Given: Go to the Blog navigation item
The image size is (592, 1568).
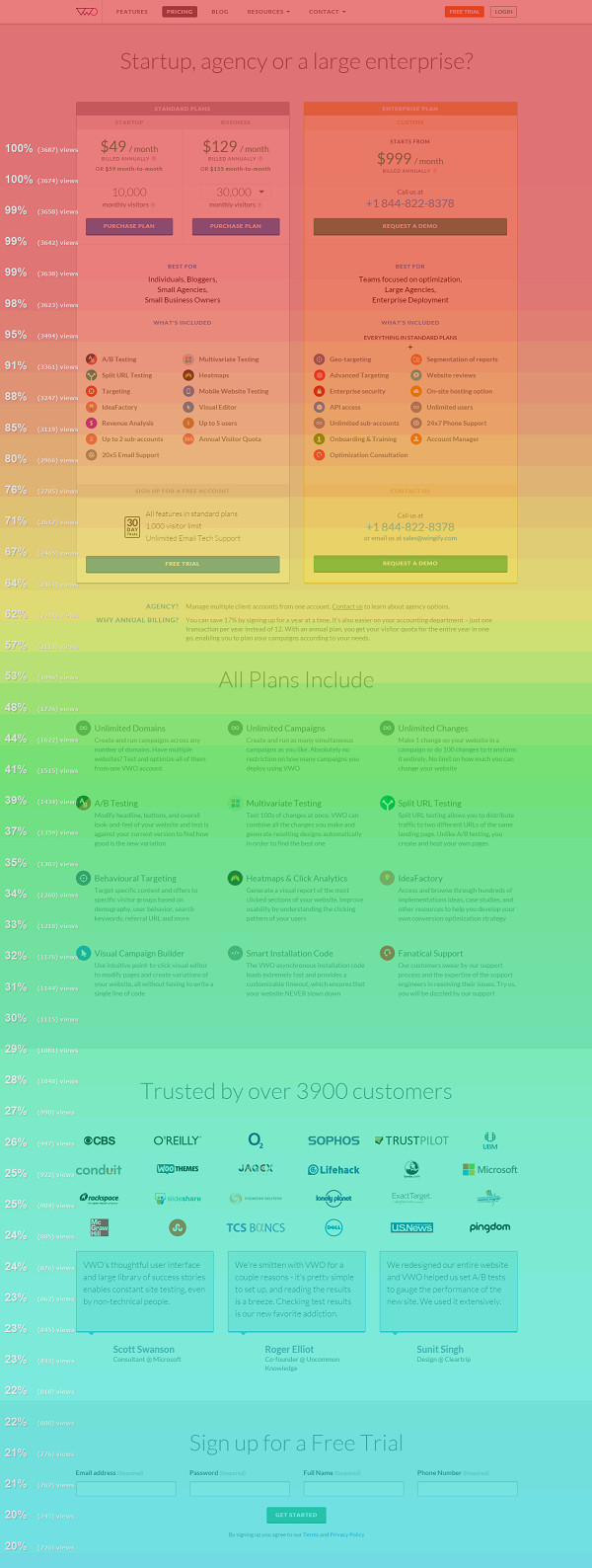Looking at the screenshot, I should (219, 12).
